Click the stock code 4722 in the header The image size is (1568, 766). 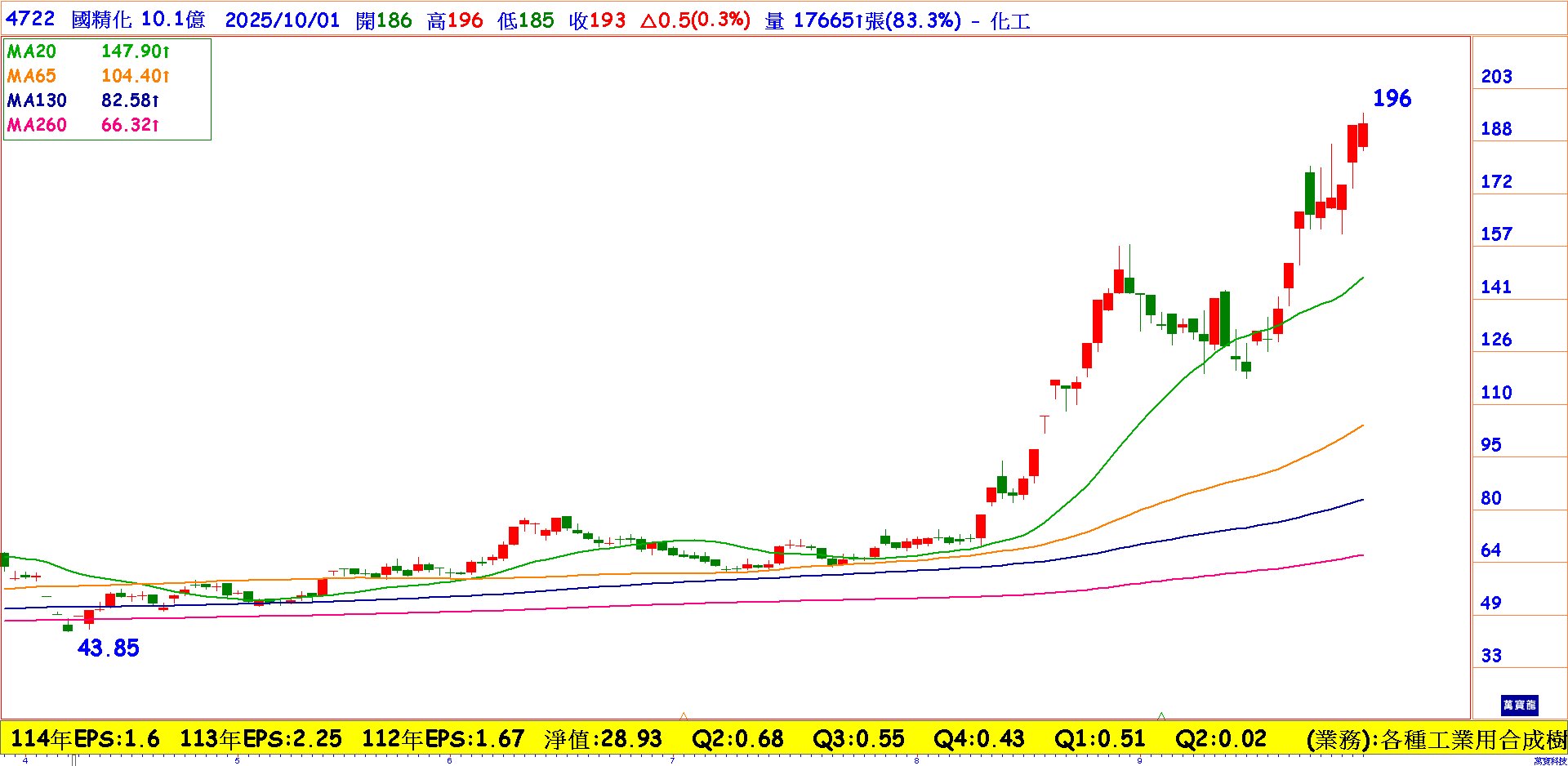tap(30, 20)
